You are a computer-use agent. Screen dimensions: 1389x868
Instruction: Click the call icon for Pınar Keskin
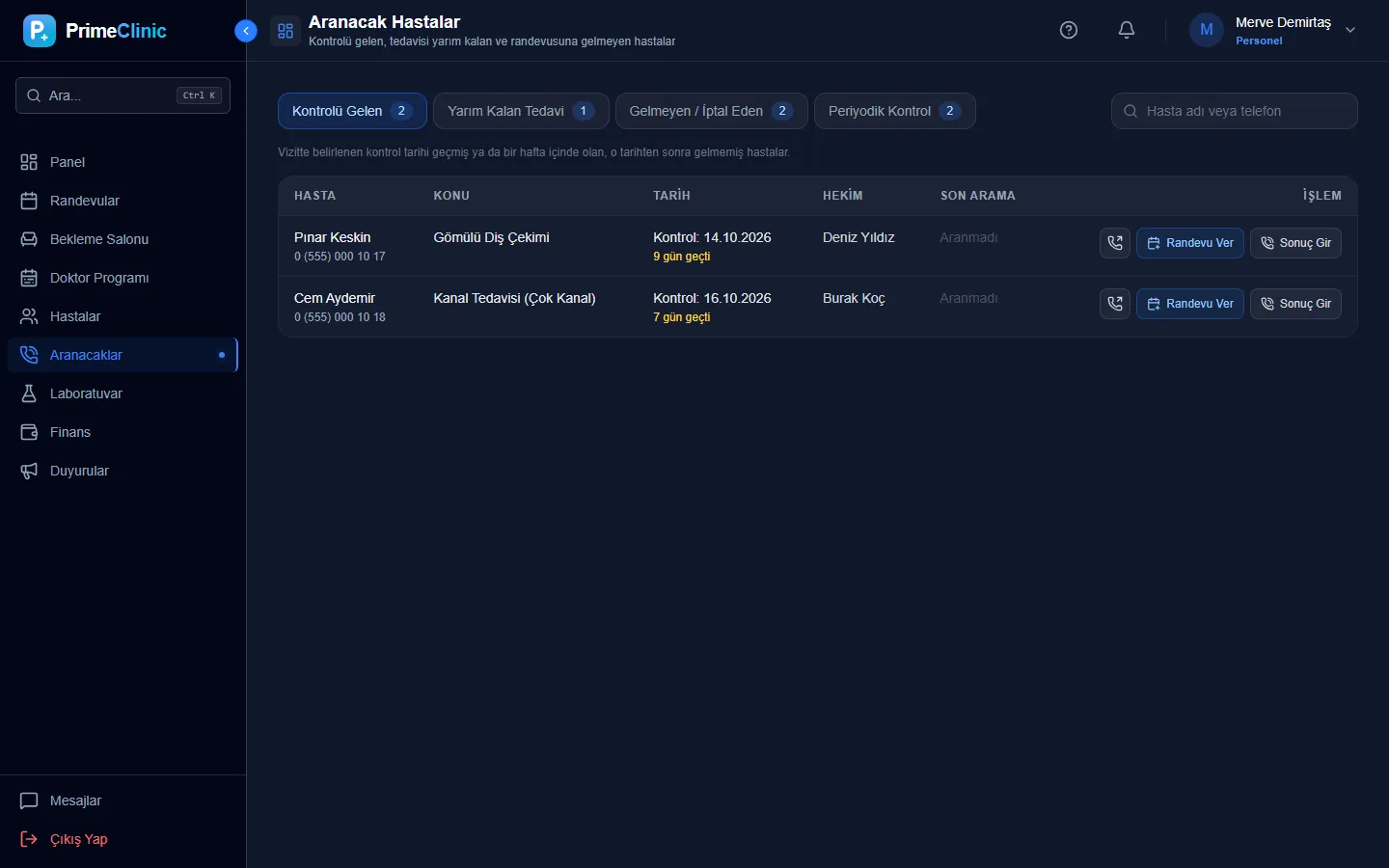point(1115,243)
